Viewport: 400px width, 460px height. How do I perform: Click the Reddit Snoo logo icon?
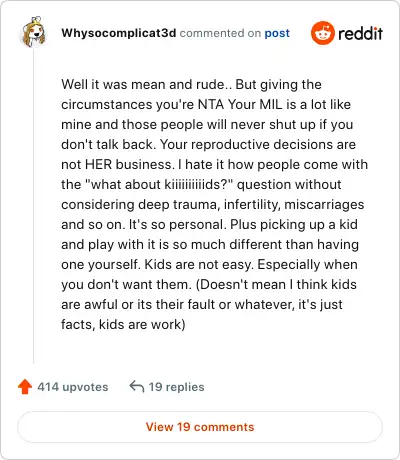click(322, 33)
